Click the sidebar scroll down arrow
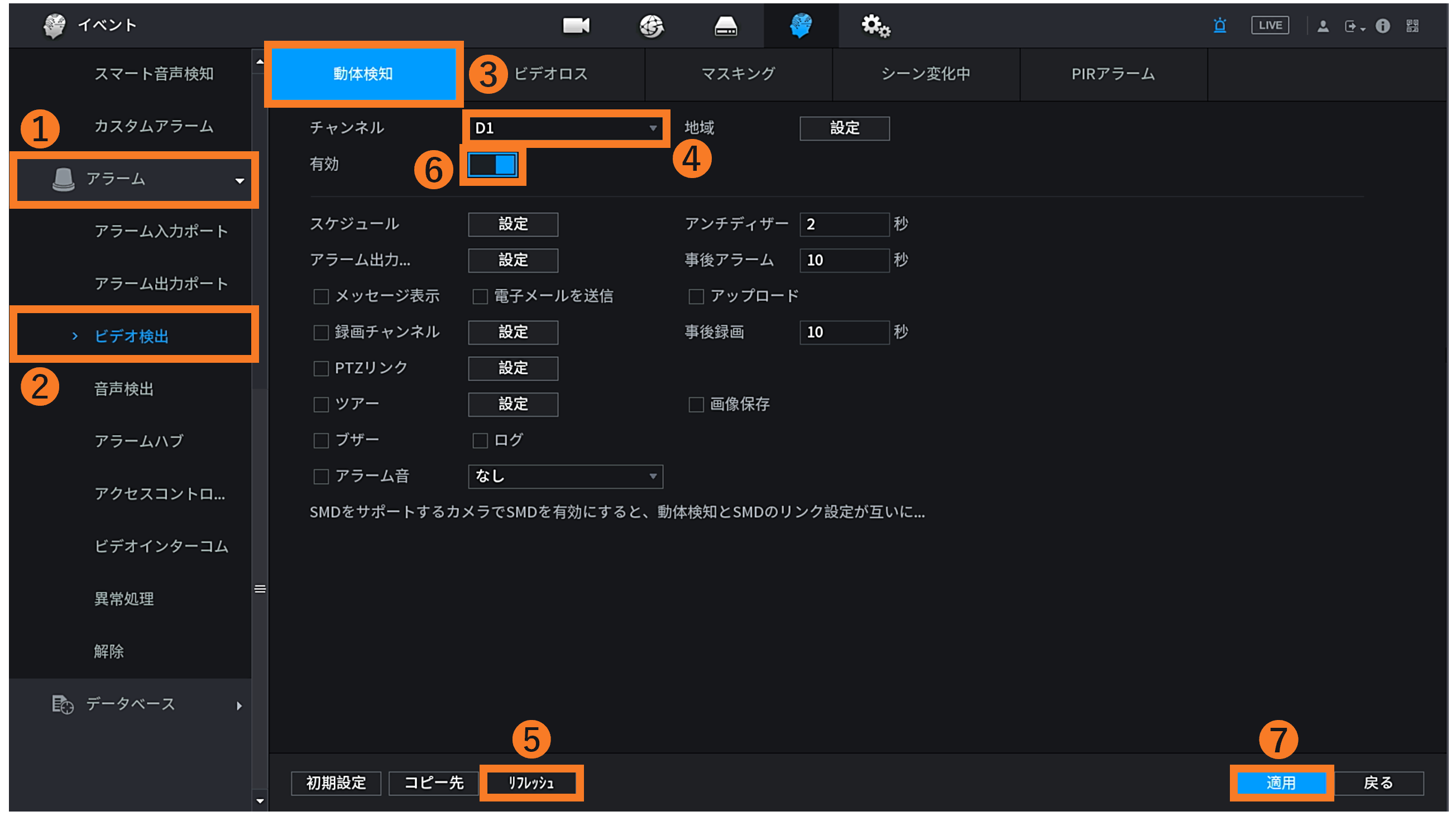This screenshot has height=816, width=1456. tap(260, 801)
